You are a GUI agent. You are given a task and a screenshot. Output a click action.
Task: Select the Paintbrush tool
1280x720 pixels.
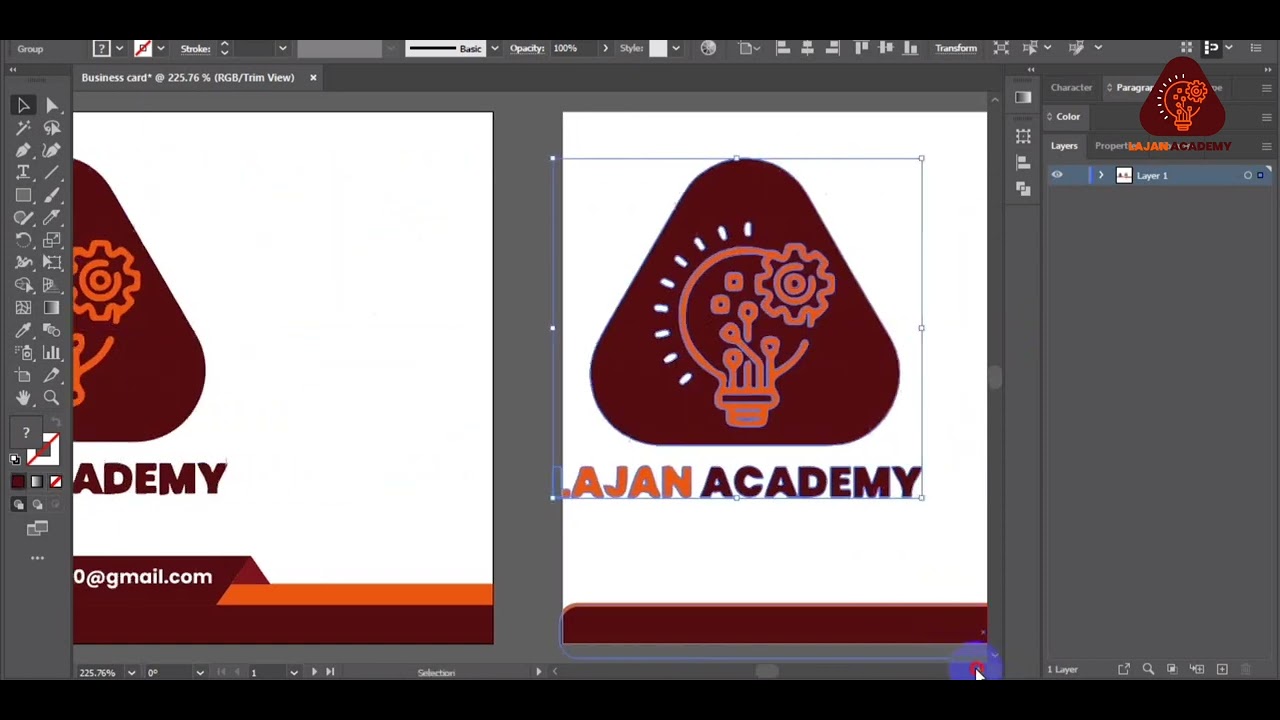(x=52, y=195)
